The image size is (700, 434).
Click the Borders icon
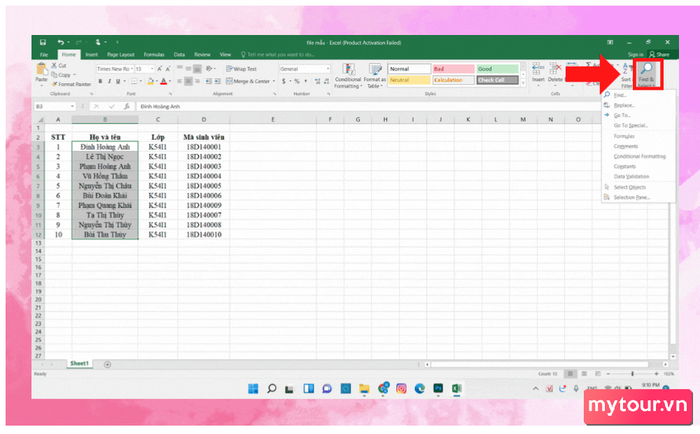134,81
